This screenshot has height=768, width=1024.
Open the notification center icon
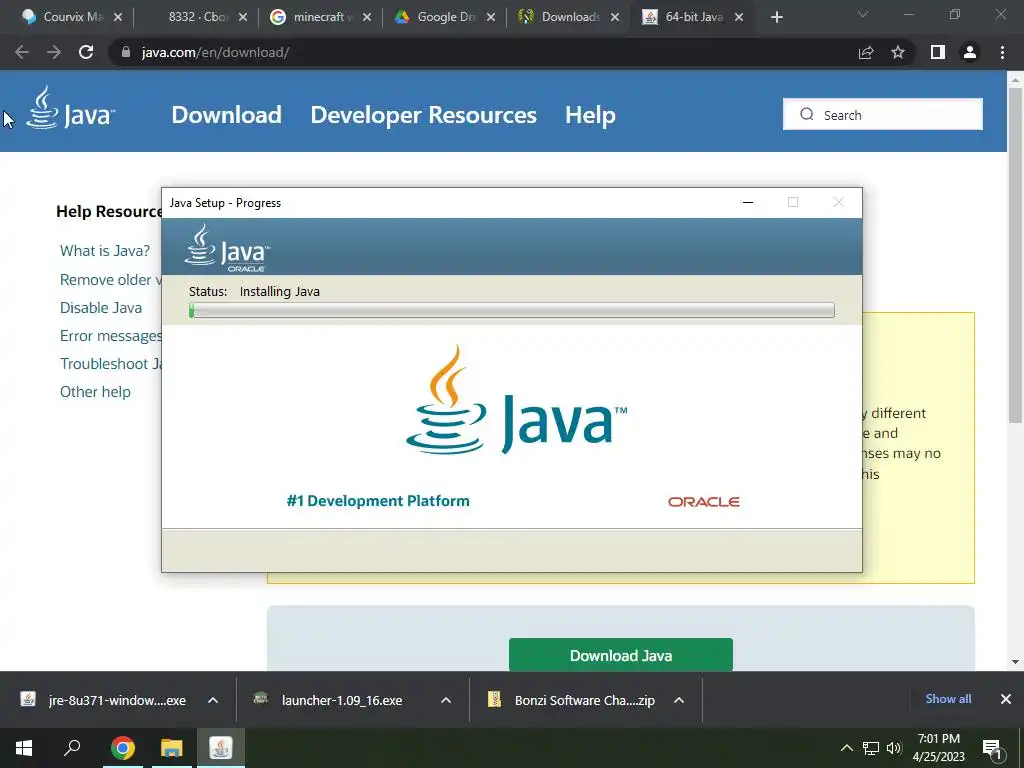(993, 749)
